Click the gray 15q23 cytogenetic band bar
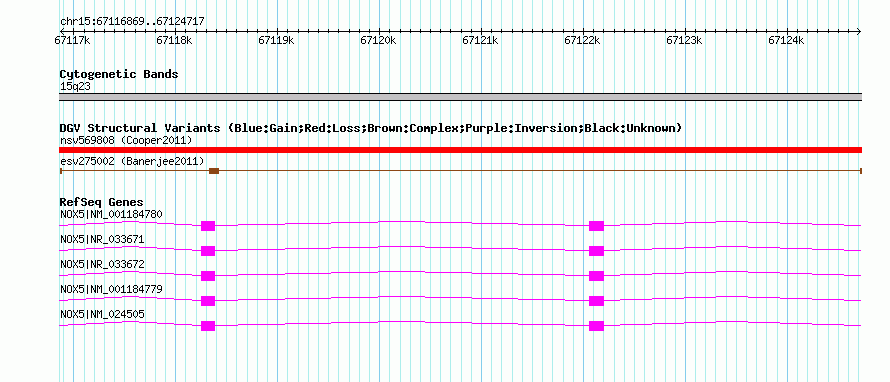The width and height of the screenshot is (890, 382). pyautogui.click(x=460, y=97)
